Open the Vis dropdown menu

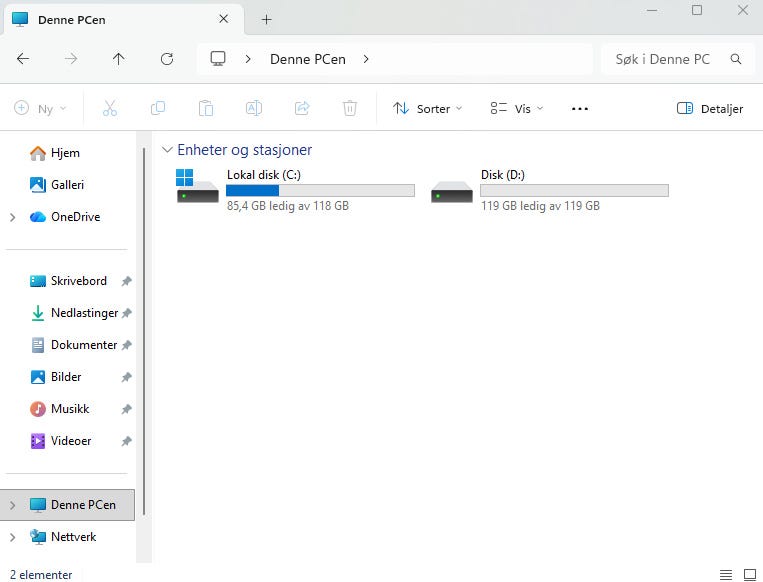(x=516, y=109)
